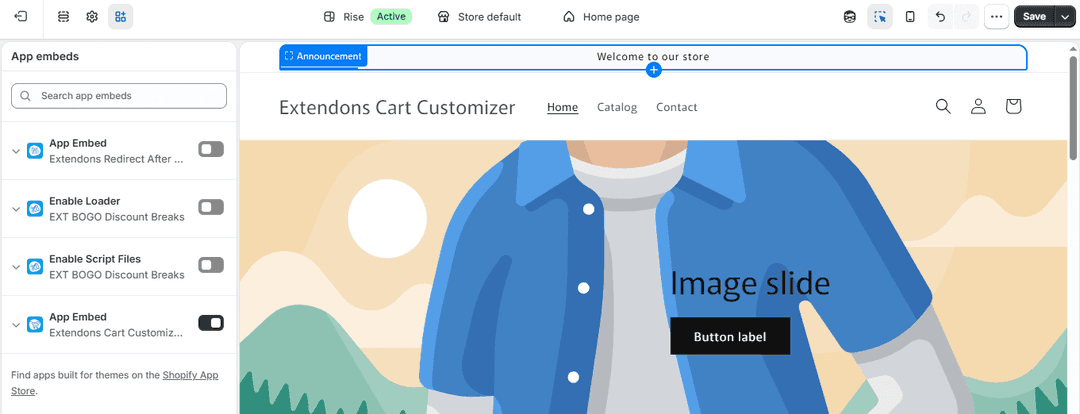Open the Home page template selector
Image resolution: width=1080 pixels, height=414 pixels.
coord(601,17)
